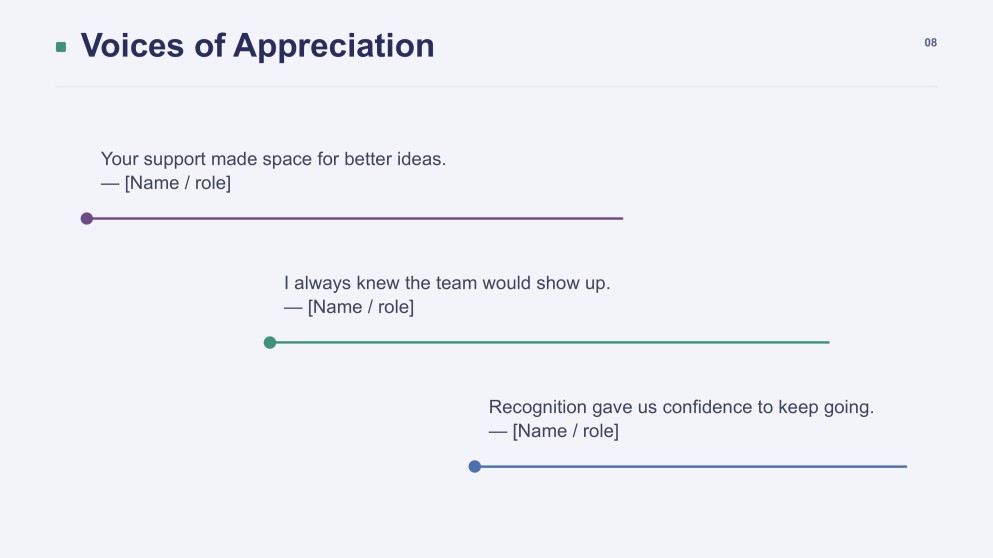Select the word "Appreciation" in the heading
Image resolution: width=993 pixels, height=558 pixels.
pyautogui.click(x=333, y=46)
